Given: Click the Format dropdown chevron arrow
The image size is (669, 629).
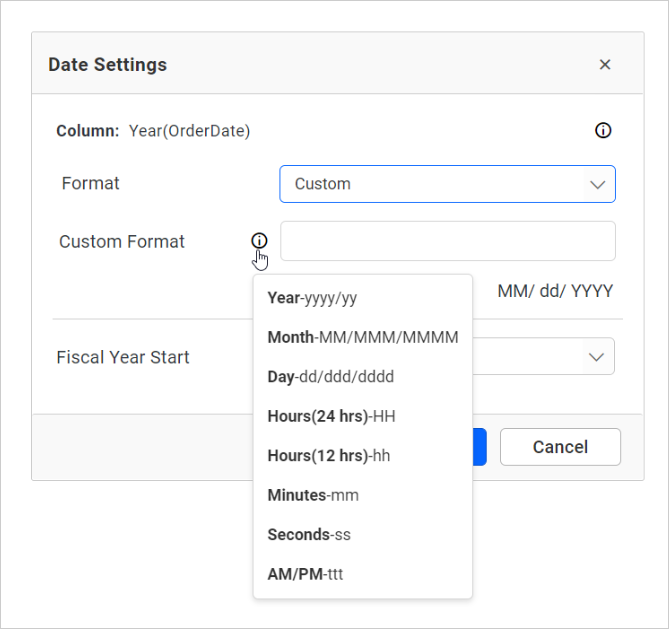Looking at the screenshot, I should point(597,185).
